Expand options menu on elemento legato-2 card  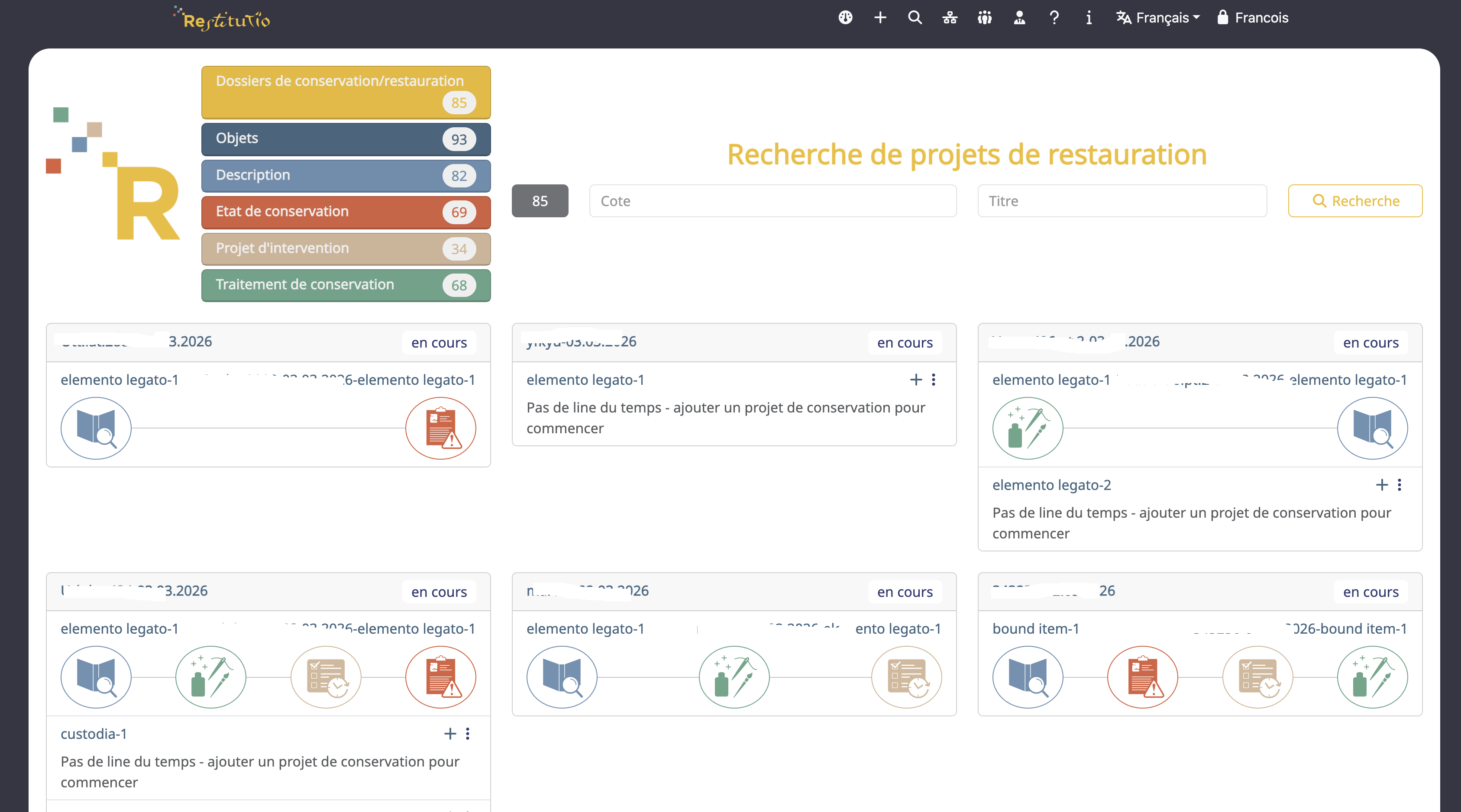(x=1400, y=485)
